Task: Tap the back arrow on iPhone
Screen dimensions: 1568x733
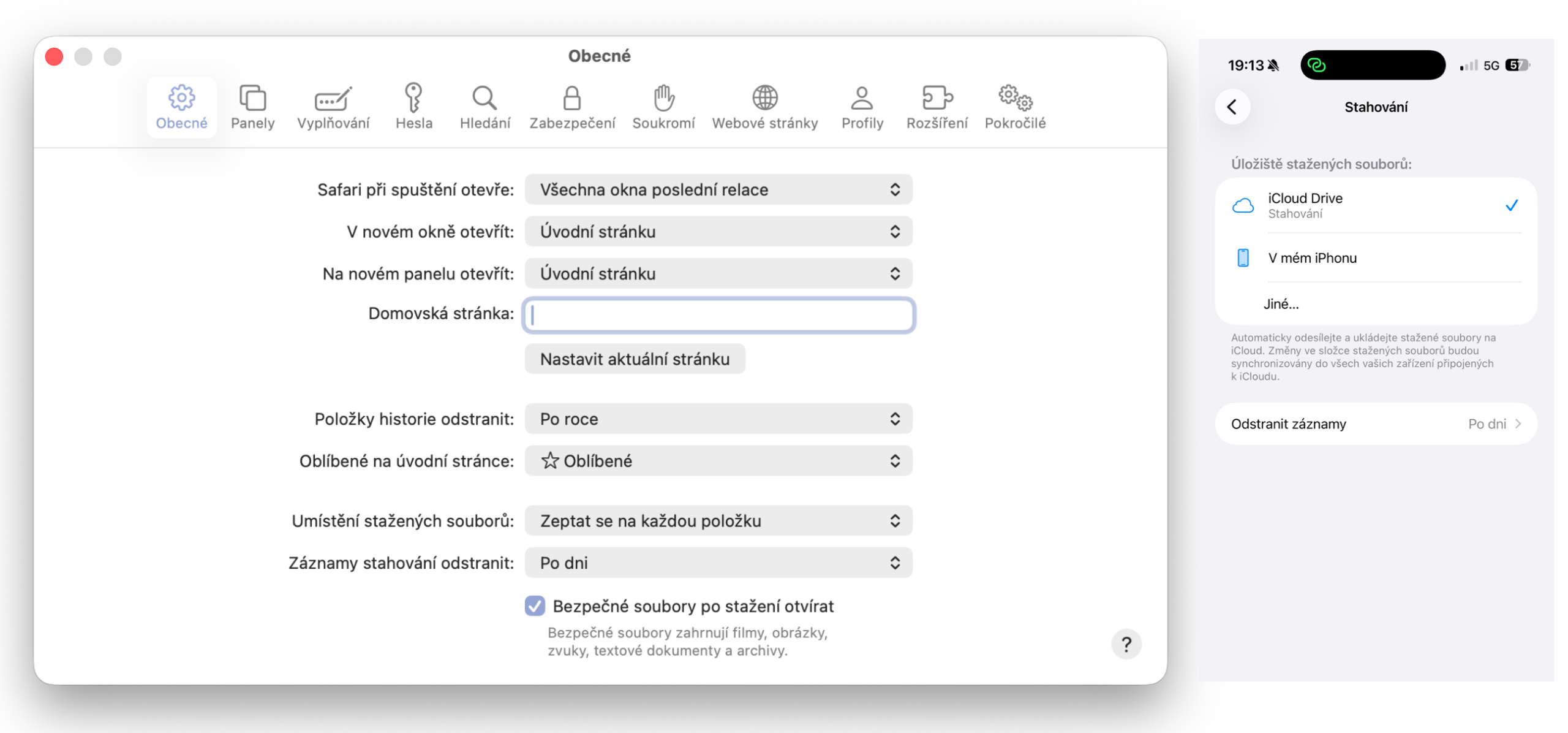Action: click(x=1231, y=107)
